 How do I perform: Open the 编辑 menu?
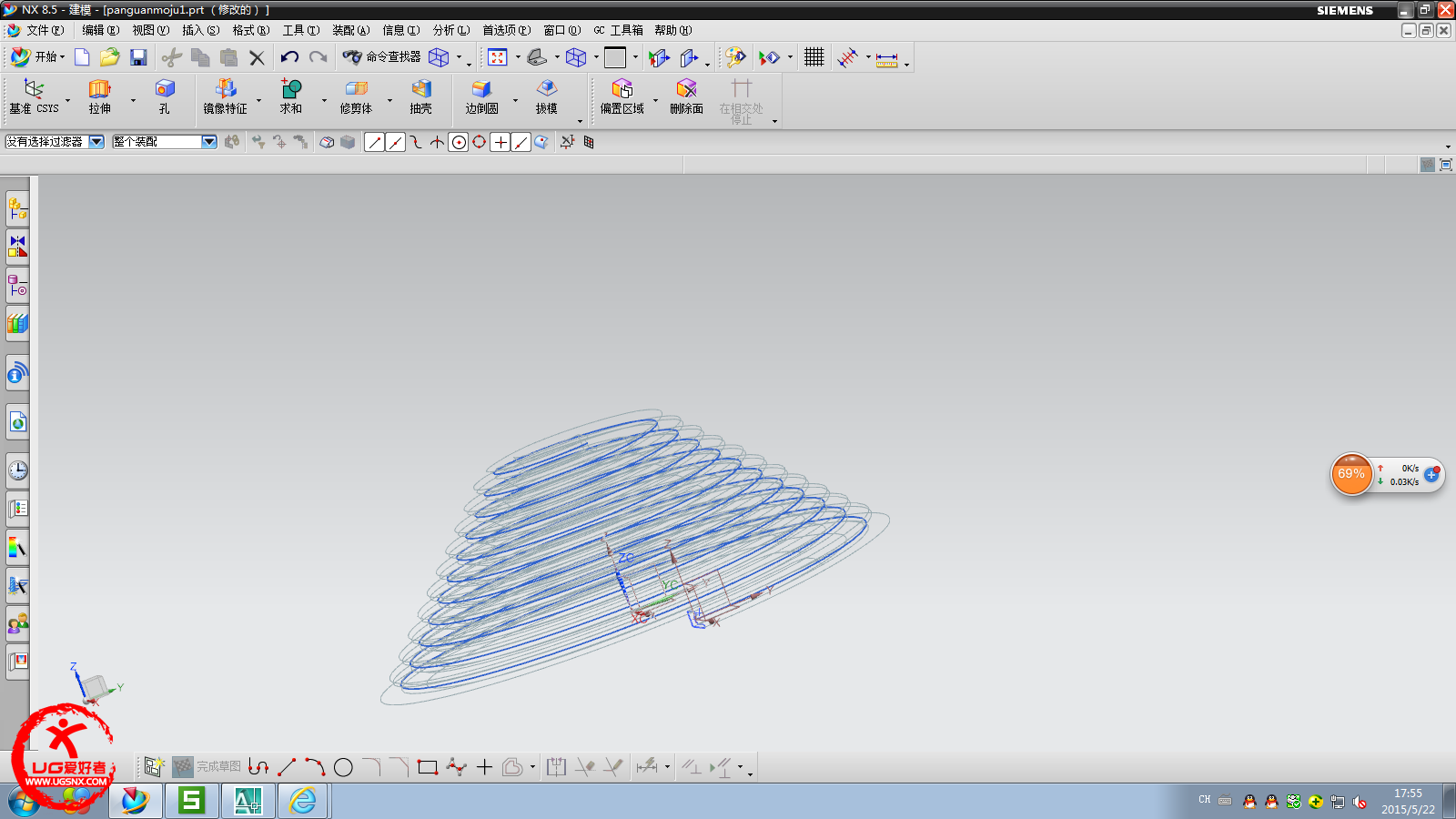[x=100, y=30]
